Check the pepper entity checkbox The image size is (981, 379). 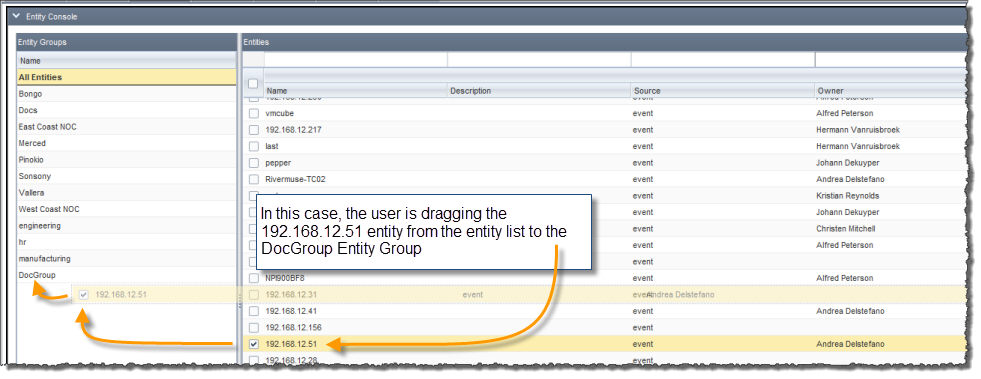coord(253,163)
